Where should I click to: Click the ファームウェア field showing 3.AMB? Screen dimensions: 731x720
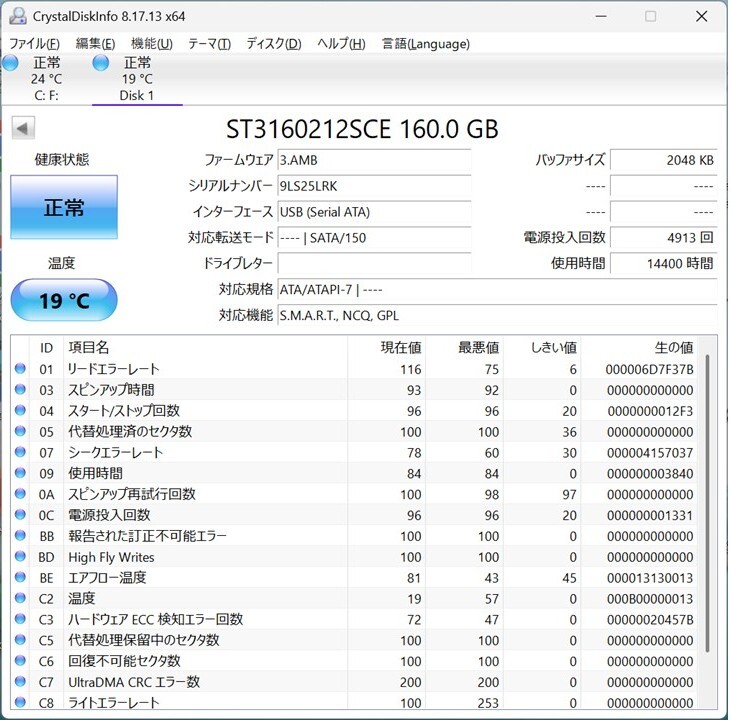(374, 160)
